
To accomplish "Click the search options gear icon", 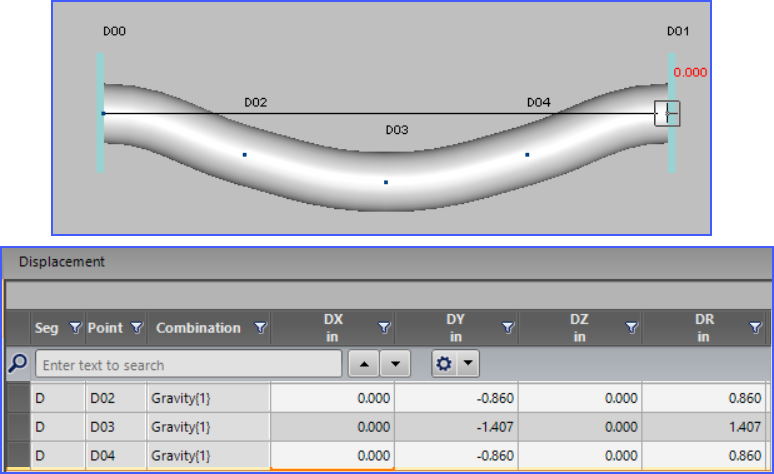I will (444, 364).
